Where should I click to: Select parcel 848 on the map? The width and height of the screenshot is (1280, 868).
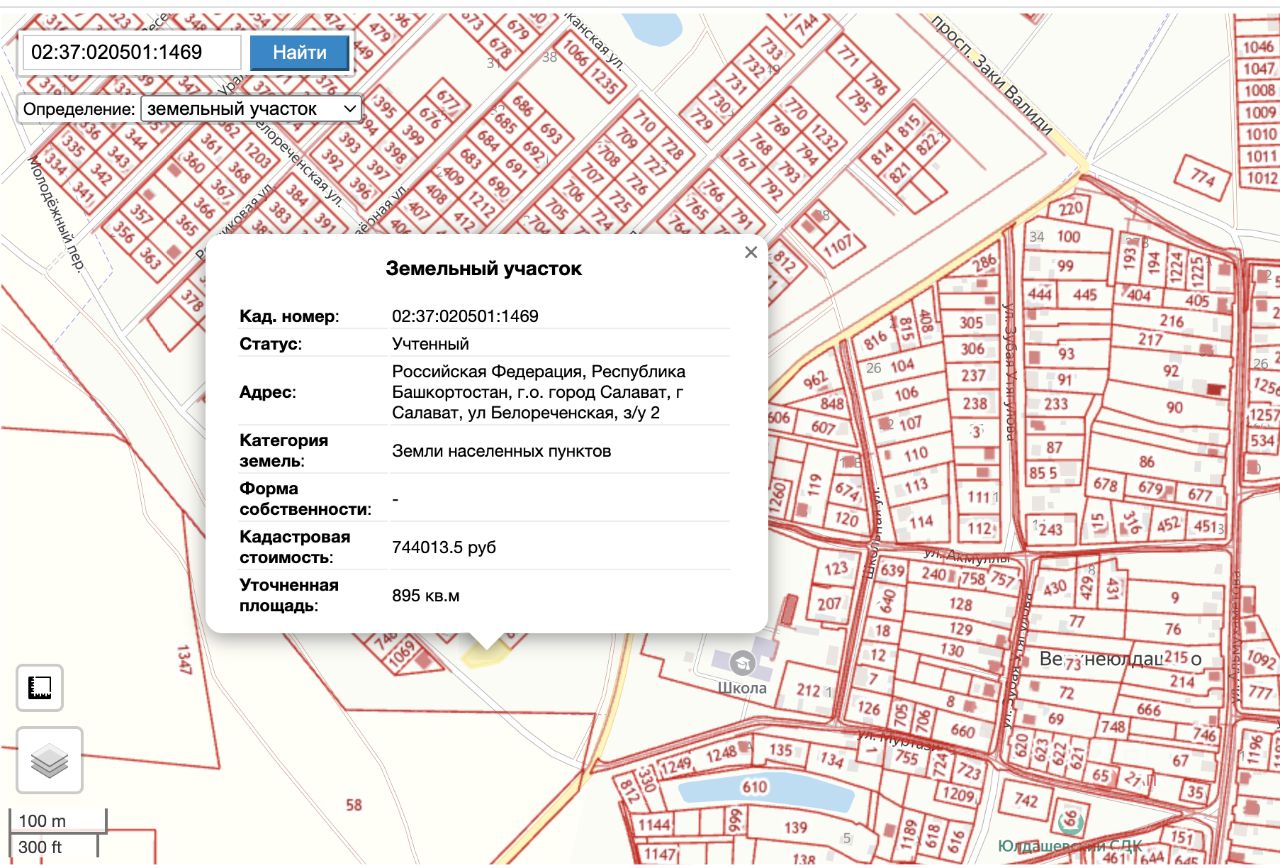(x=832, y=404)
